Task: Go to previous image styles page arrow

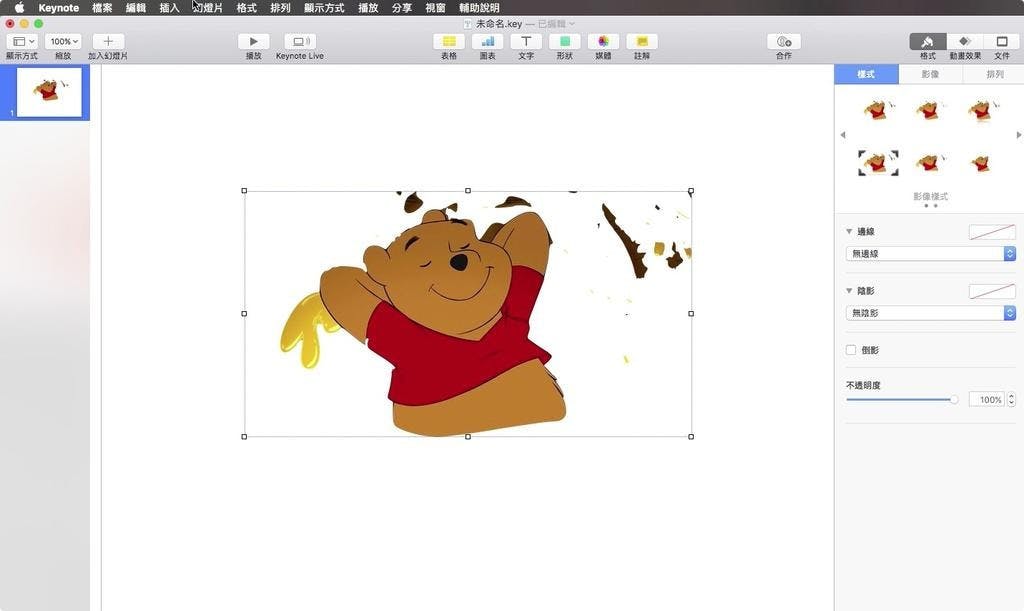Action: click(x=842, y=134)
